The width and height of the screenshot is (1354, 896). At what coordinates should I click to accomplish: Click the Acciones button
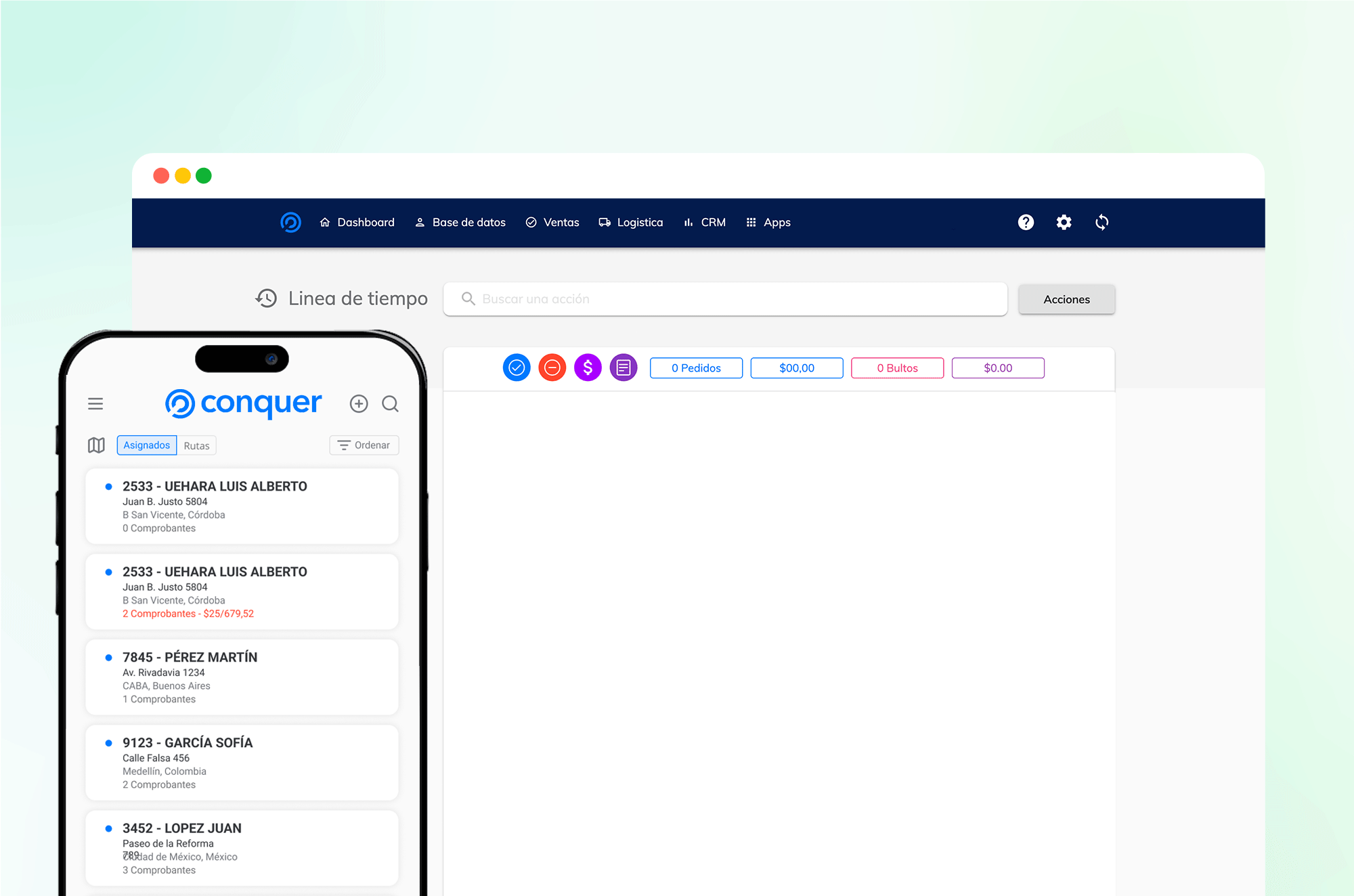1066,299
